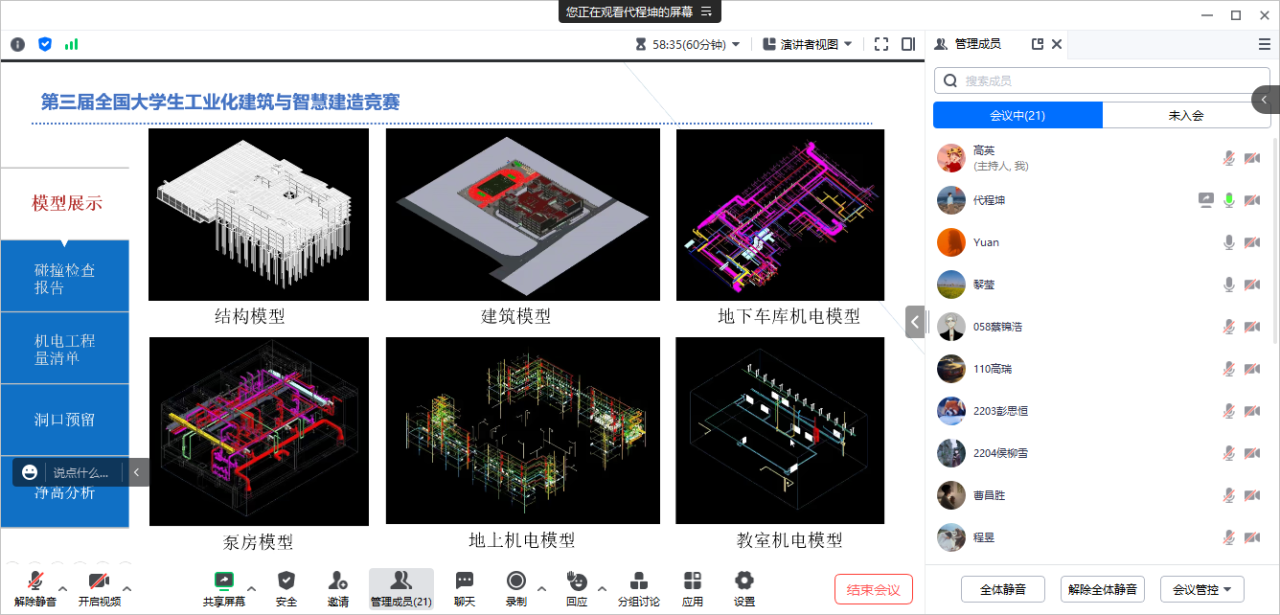Open the 会议管控 dropdown
Viewport: 1280px width, 615px height.
click(1201, 589)
